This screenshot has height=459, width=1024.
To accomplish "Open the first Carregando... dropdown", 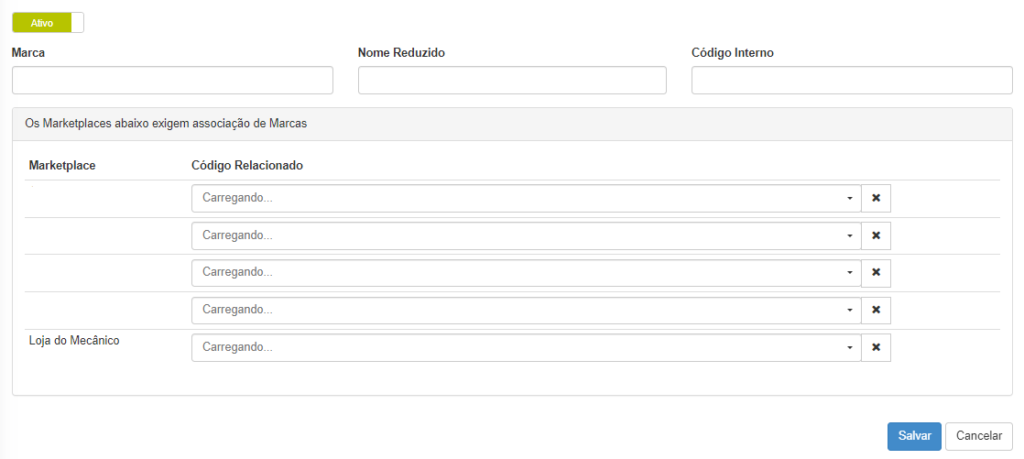I will tap(526, 198).
